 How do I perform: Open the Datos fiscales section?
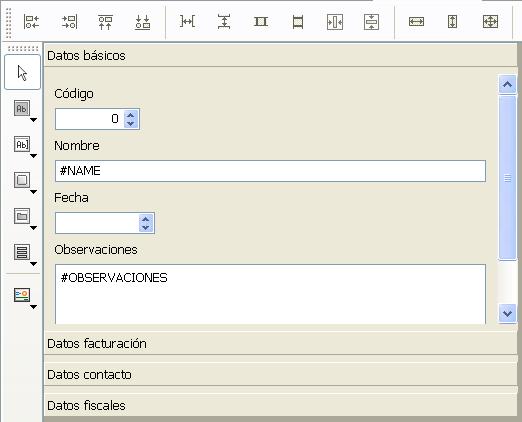(x=280, y=405)
